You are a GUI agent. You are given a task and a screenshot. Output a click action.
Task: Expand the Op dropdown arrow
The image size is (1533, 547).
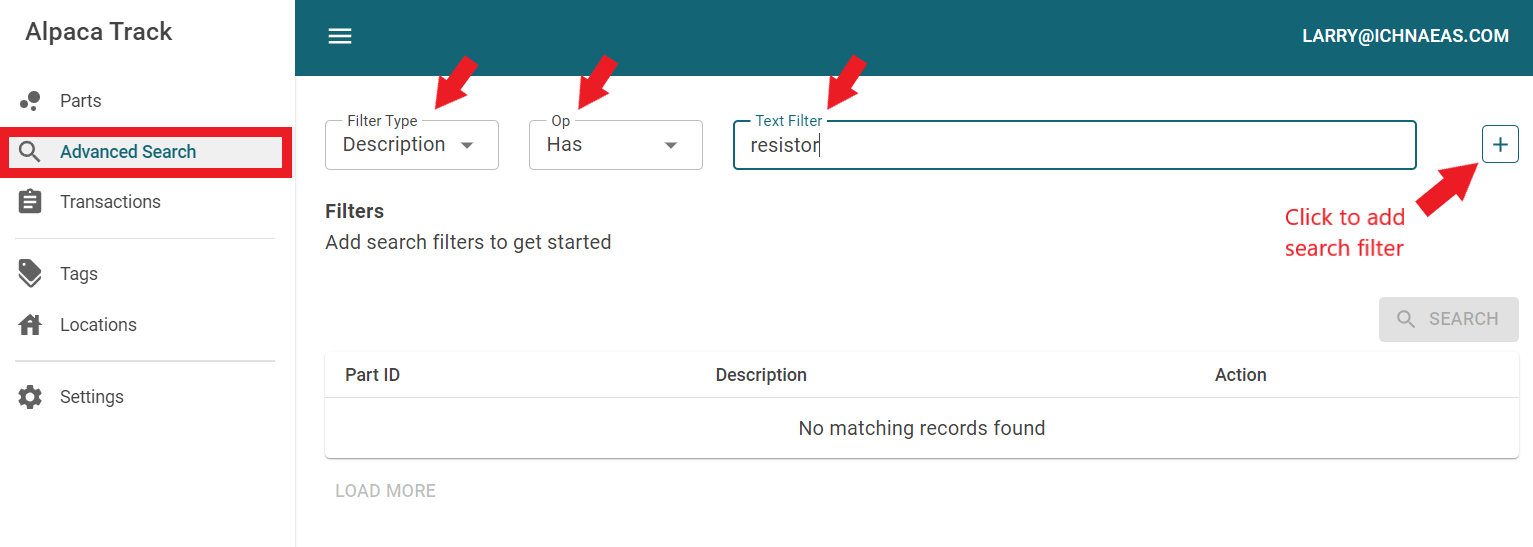(x=671, y=145)
